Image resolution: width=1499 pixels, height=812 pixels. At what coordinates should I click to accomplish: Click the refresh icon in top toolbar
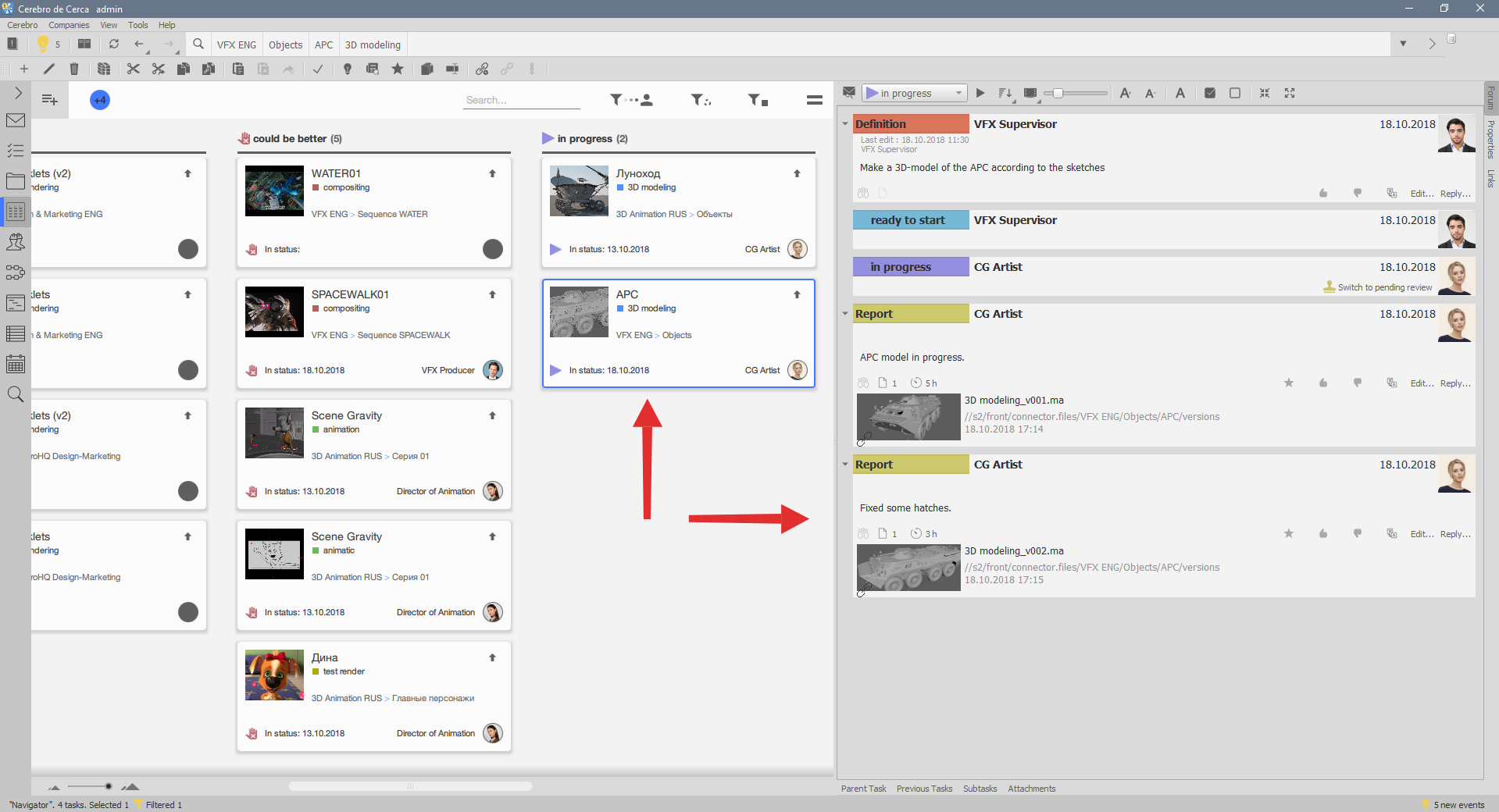pos(114,44)
